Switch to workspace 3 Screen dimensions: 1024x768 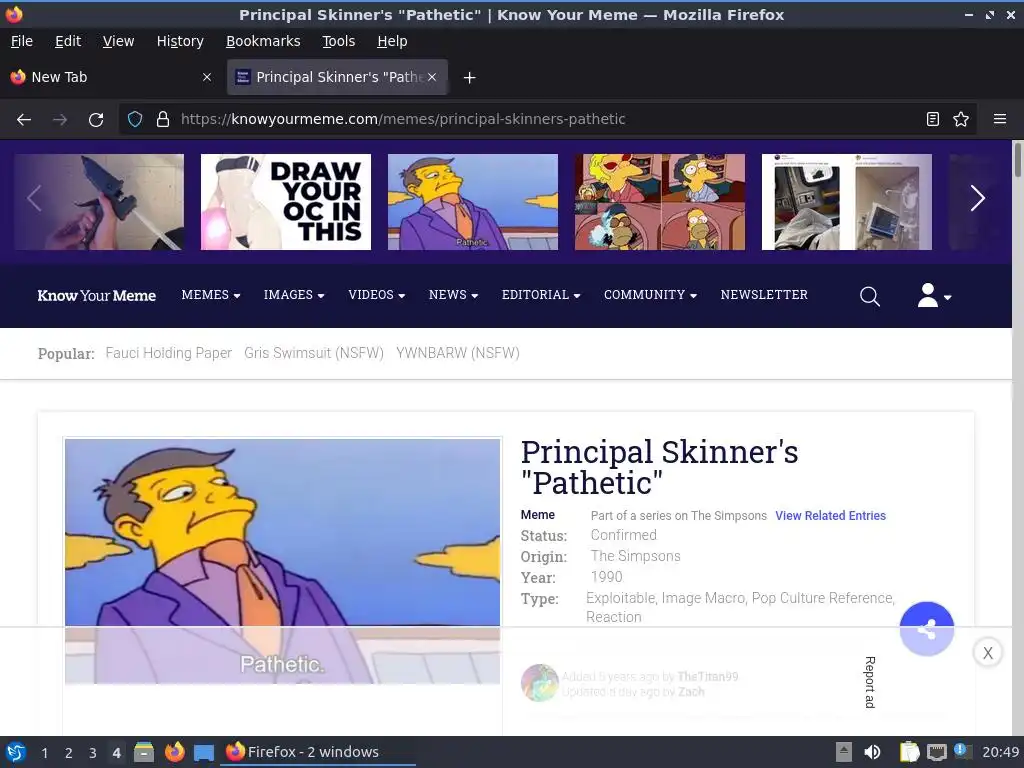[x=93, y=753]
